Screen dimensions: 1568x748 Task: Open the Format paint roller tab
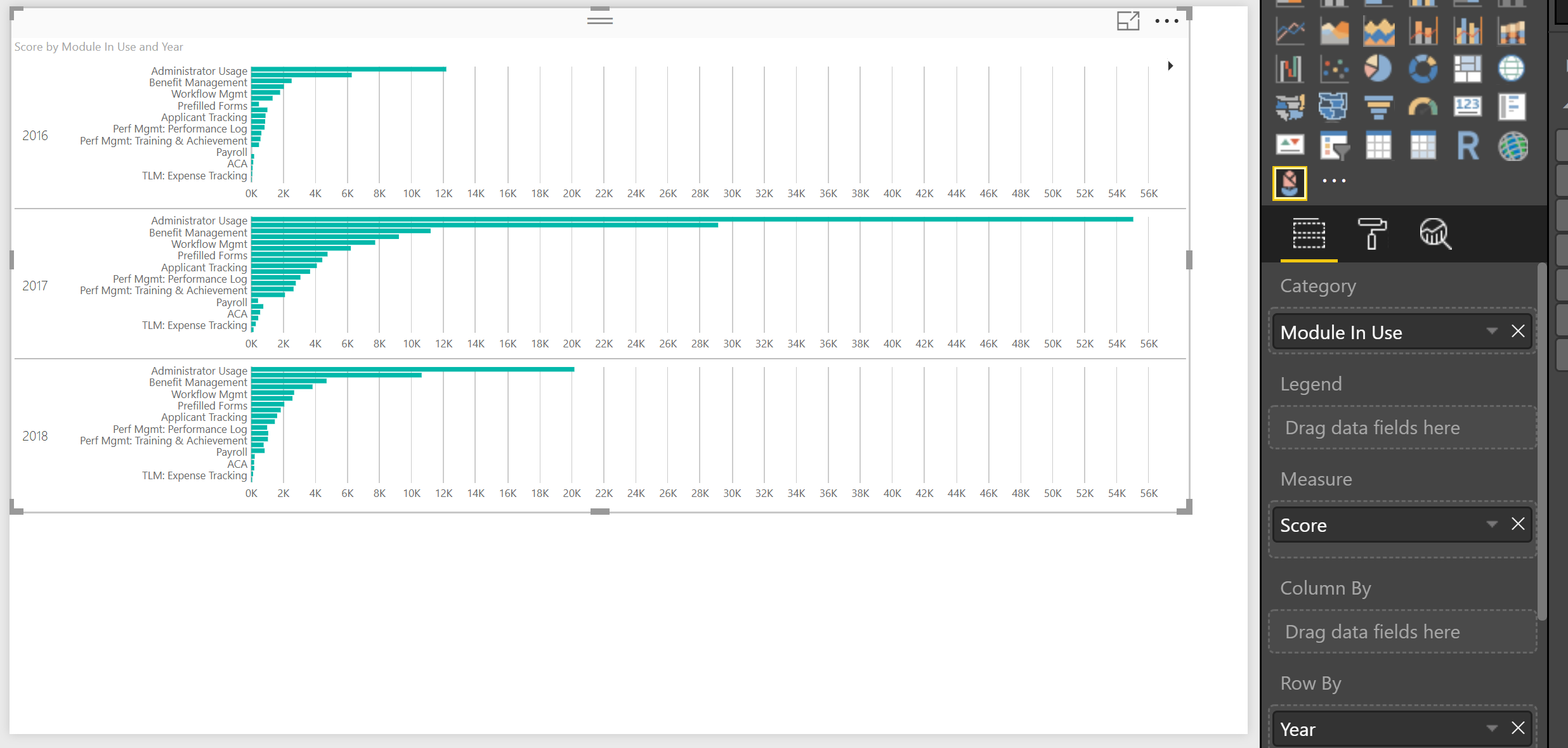point(1372,234)
